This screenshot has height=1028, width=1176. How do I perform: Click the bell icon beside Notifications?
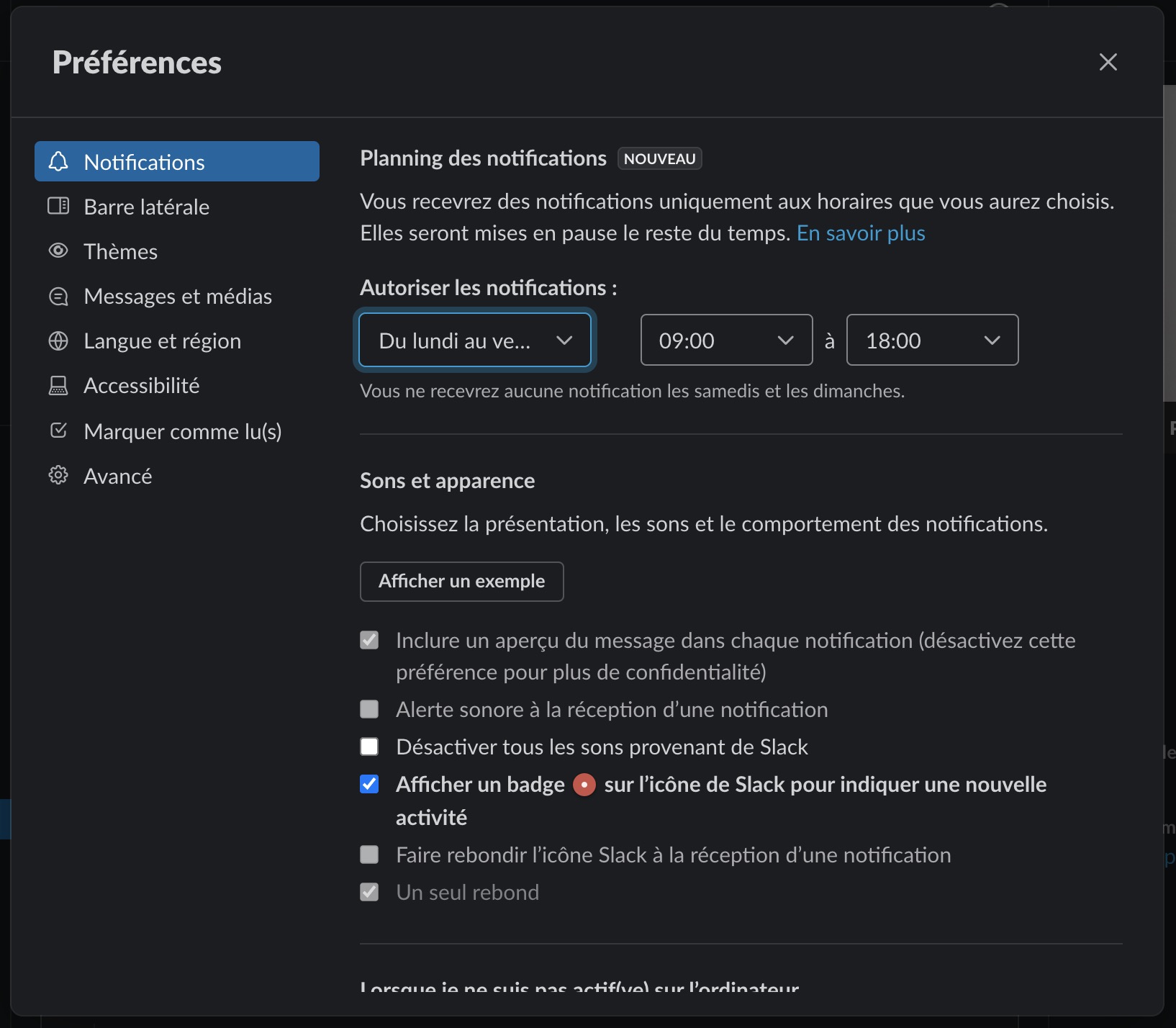tap(58, 161)
